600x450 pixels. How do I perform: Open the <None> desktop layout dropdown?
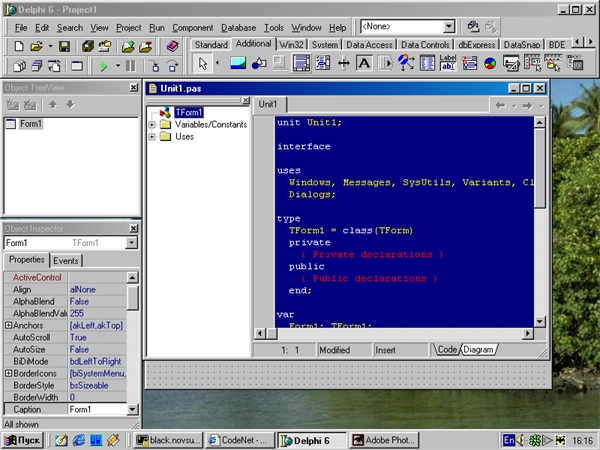pyautogui.click(x=448, y=27)
